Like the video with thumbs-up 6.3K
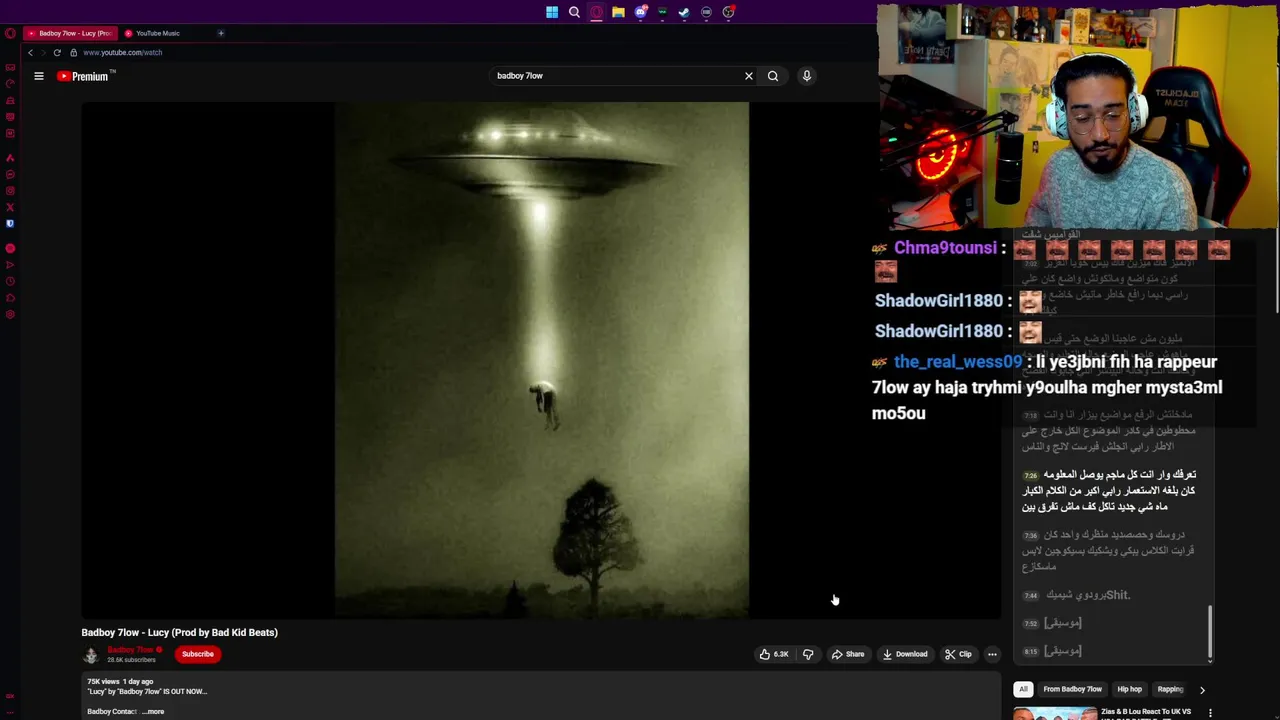This screenshot has height=720, width=1280. coord(774,654)
